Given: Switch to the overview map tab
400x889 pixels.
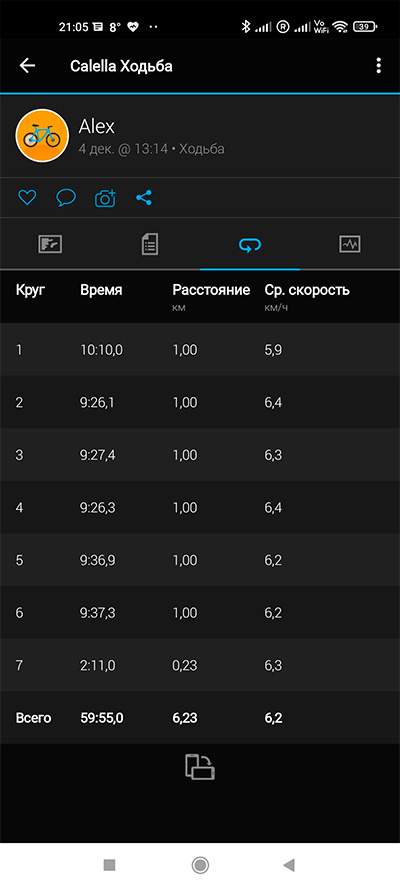Looking at the screenshot, I should 50,244.
